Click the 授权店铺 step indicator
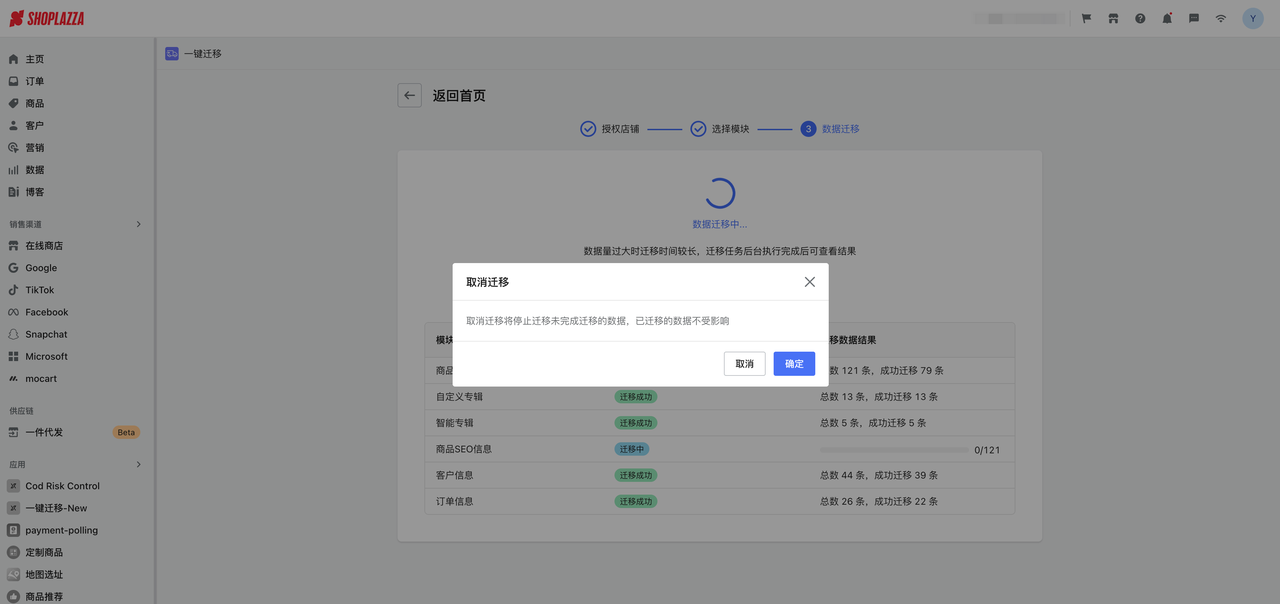 (x=610, y=129)
